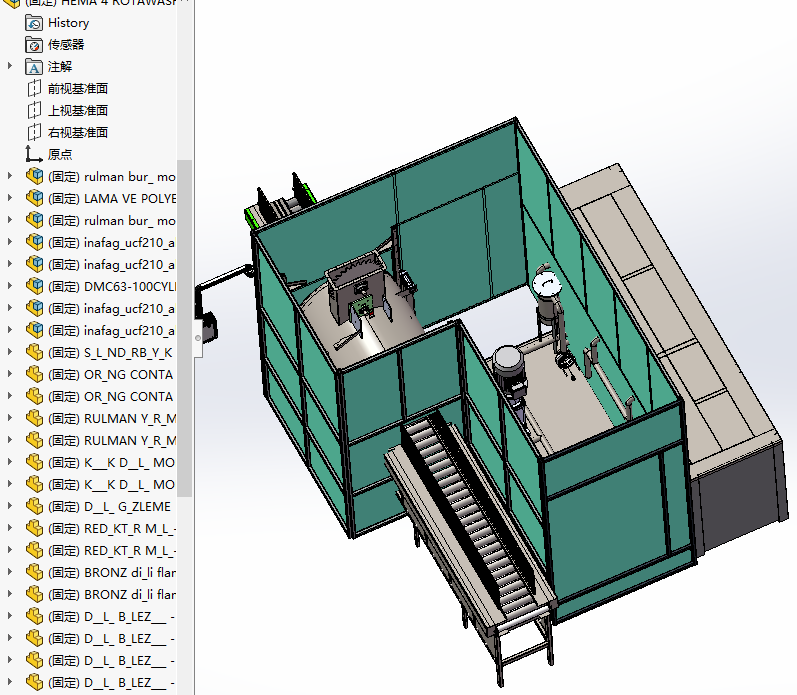
Task: Click the panel collapse handle on the splitter
Action: click(x=198, y=338)
